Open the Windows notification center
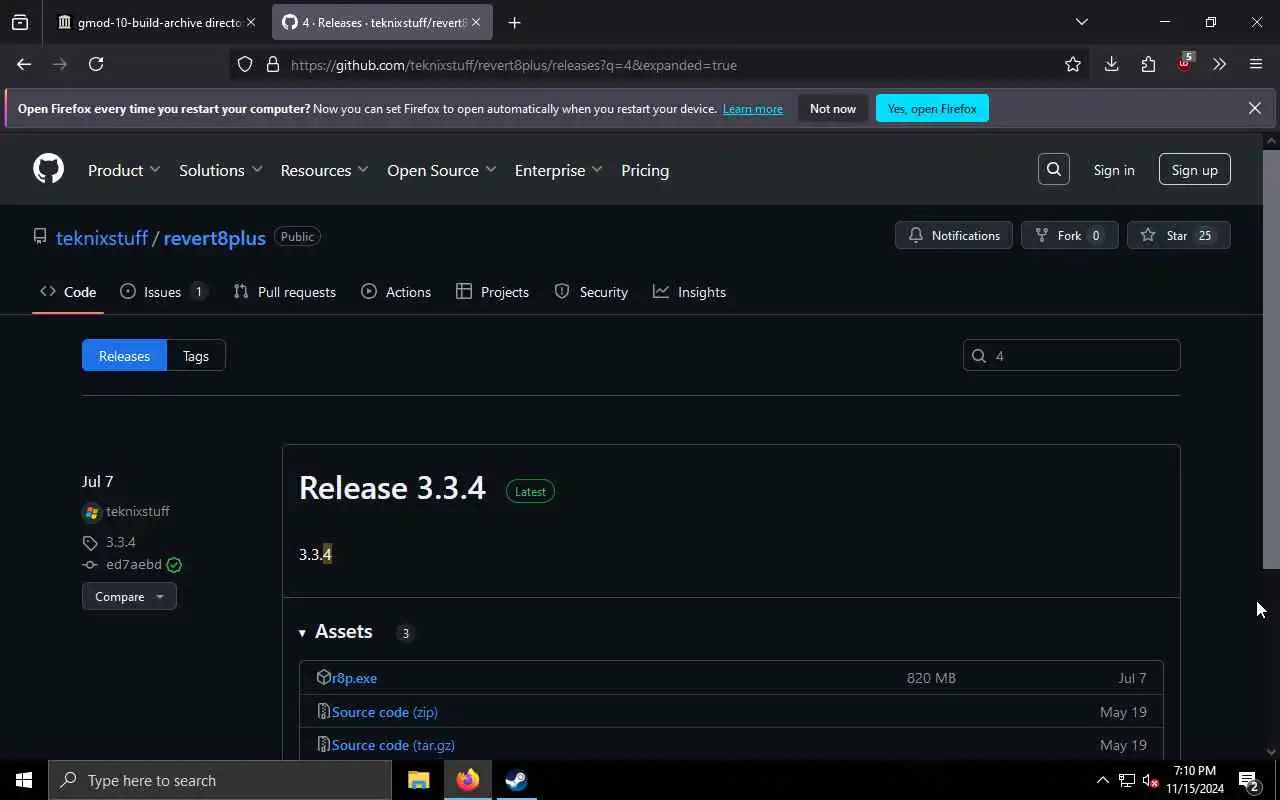This screenshot has width=1280, height=800. tap(1249, 780)
